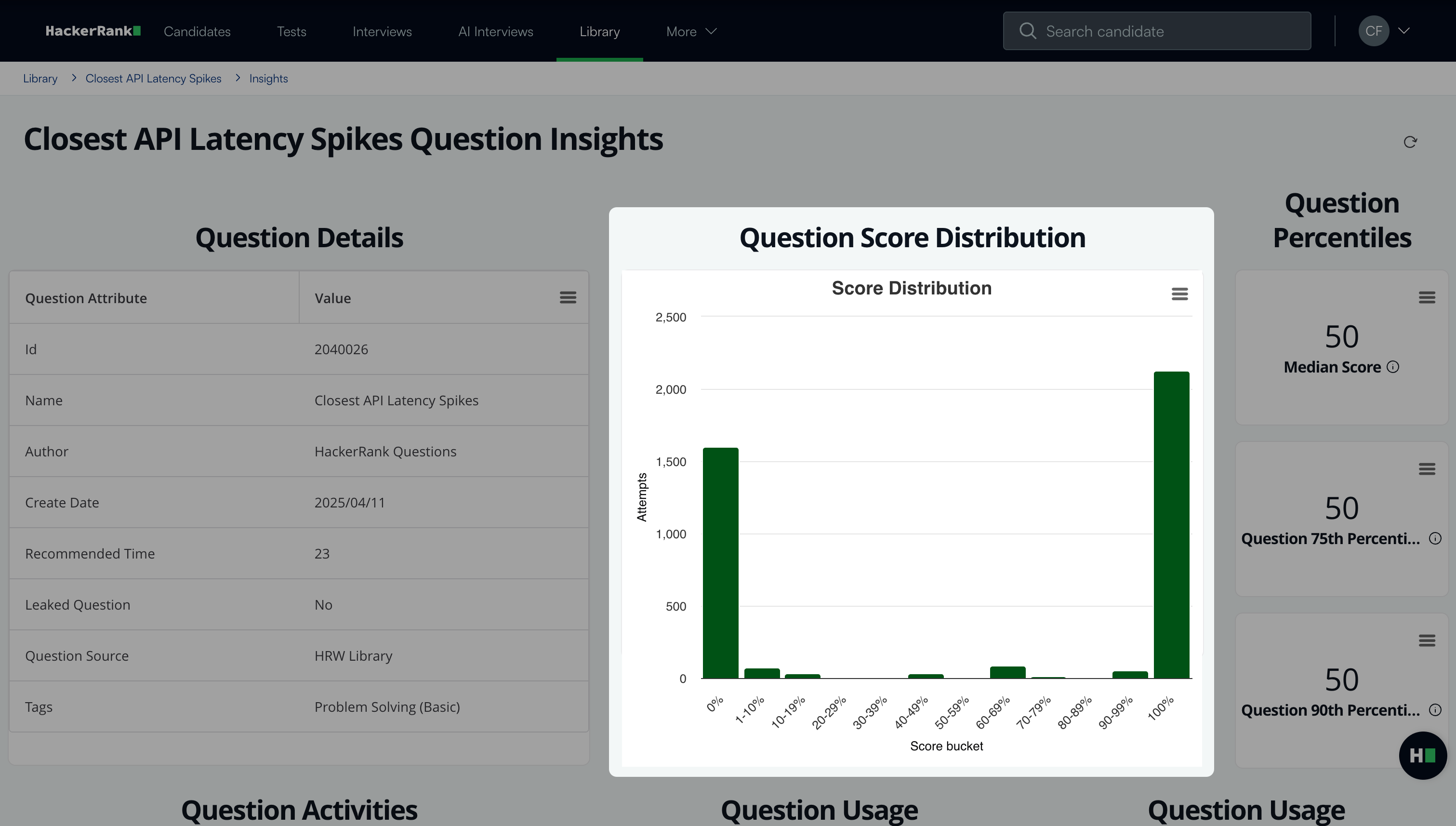Open the Median Score card menu icon

coord(1427,297)
